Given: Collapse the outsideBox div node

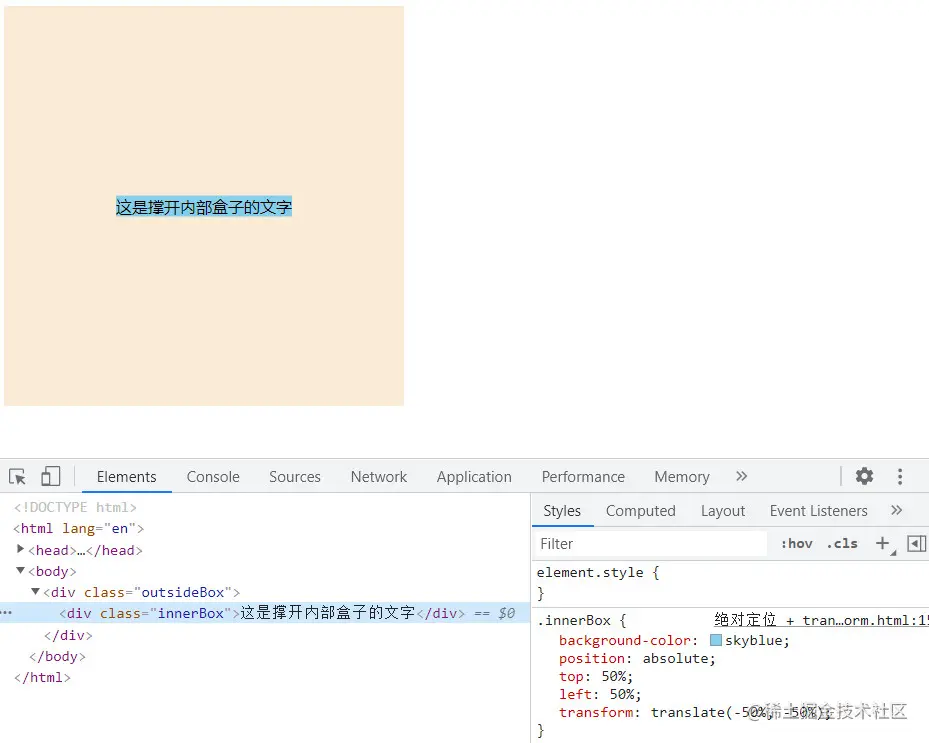Looking at the screenshot, I should click(36, 591).
